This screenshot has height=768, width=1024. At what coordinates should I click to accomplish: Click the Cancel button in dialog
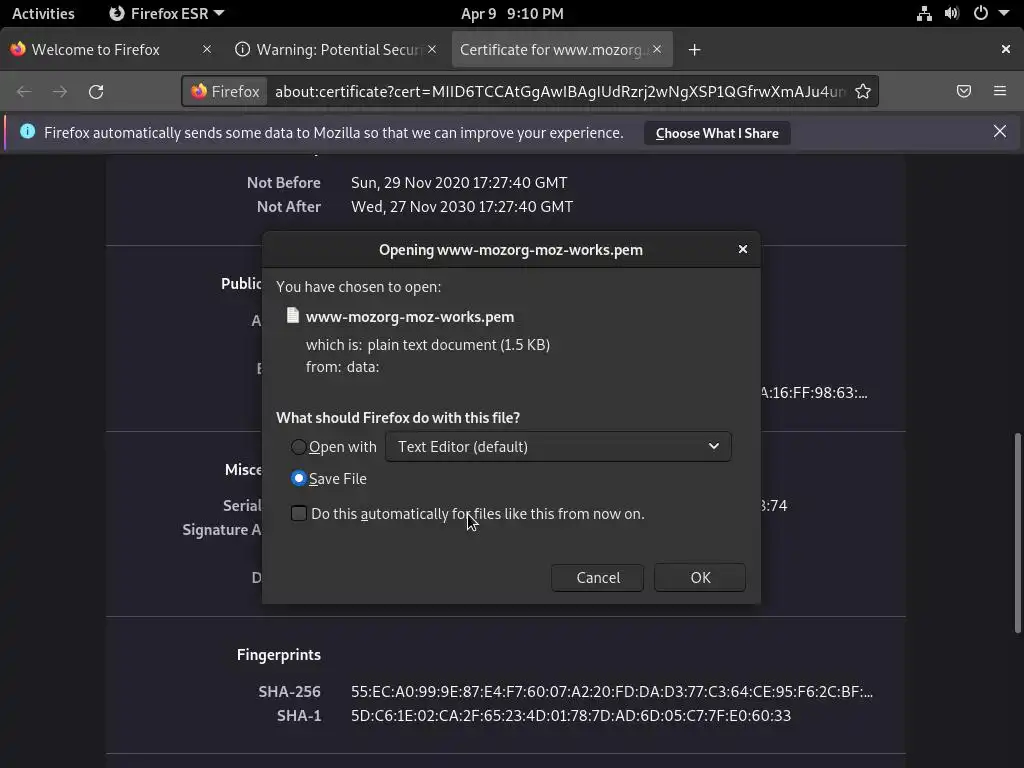tap(598, 577)
